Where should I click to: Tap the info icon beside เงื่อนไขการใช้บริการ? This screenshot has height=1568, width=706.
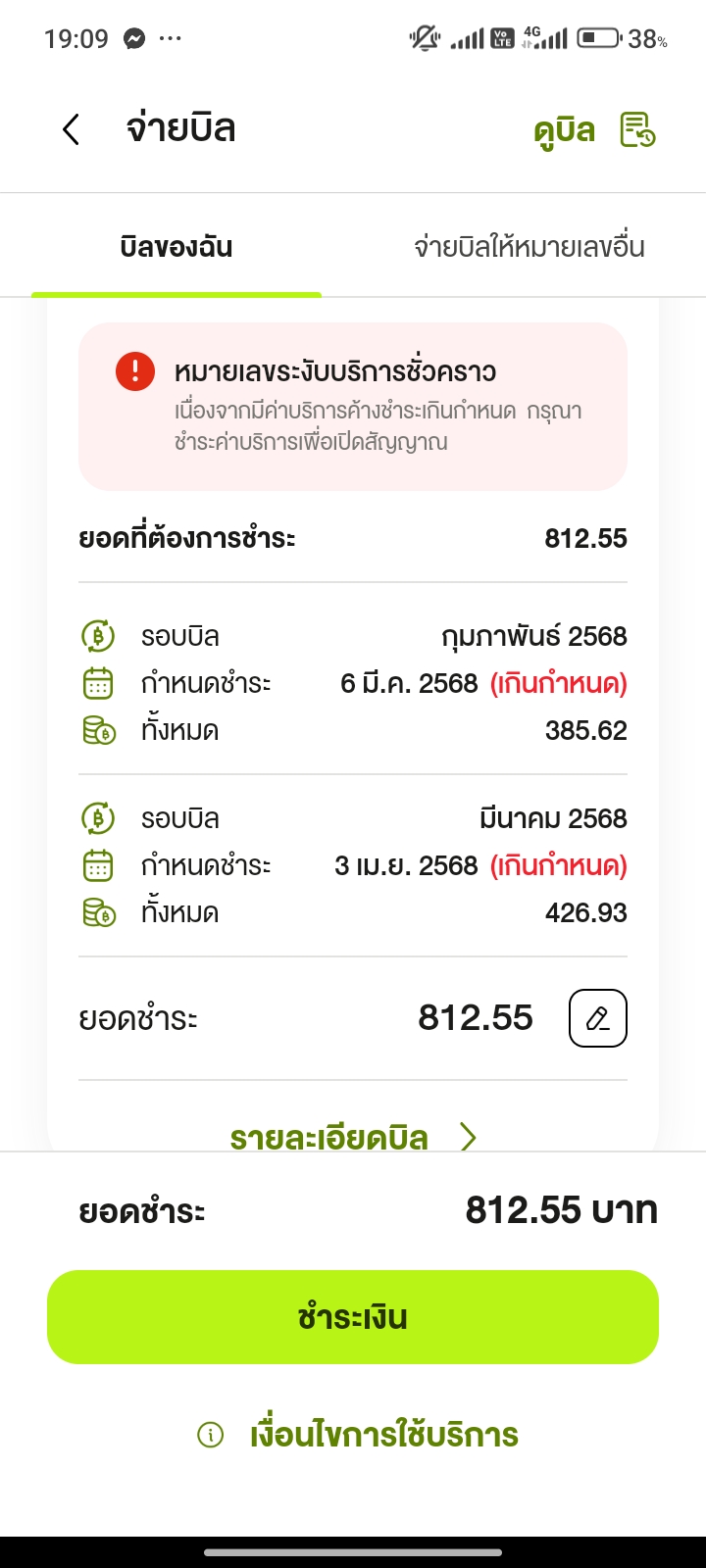[x=210, y=1436]
